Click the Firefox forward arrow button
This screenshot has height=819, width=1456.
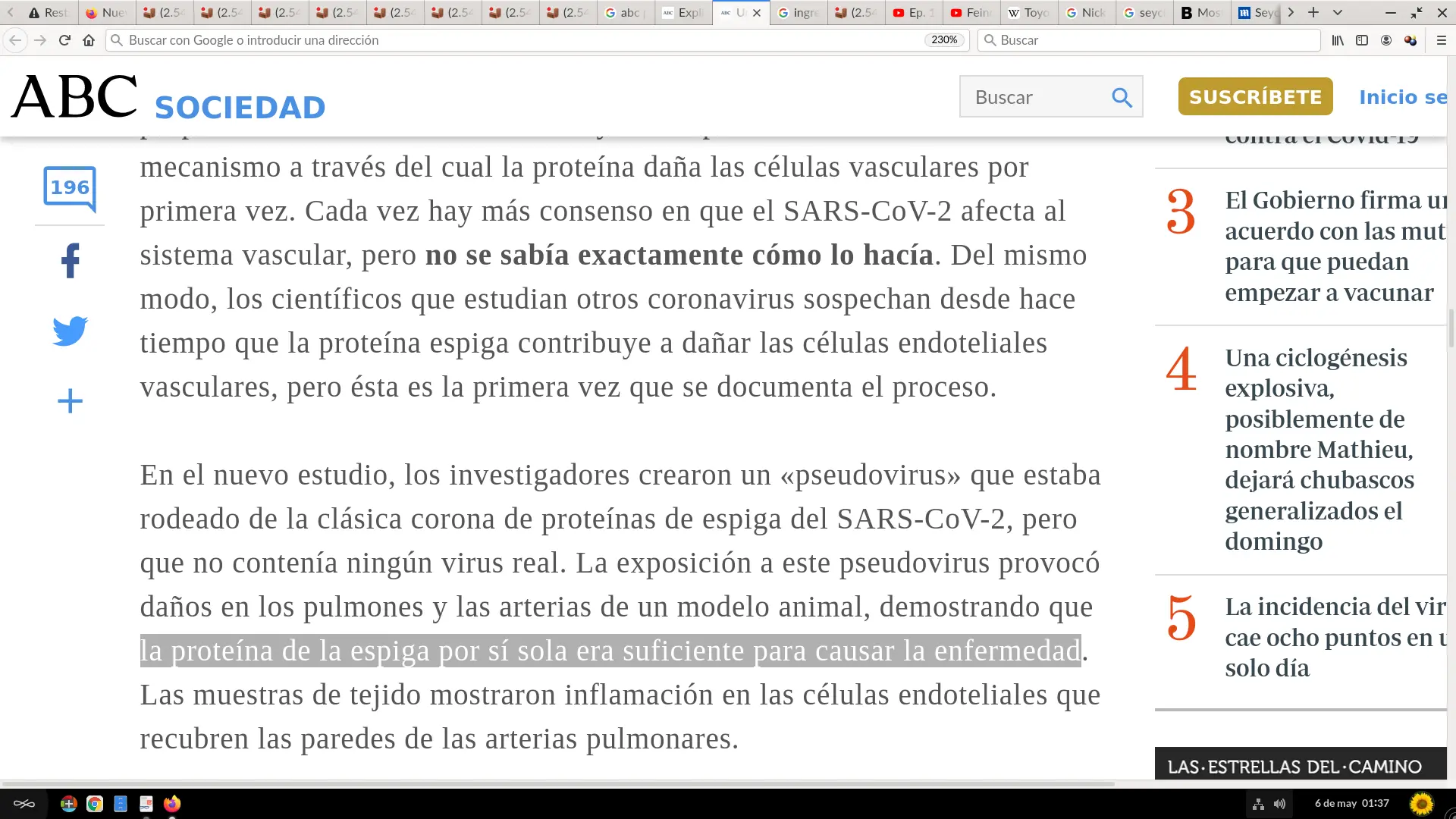tap(40, 40)
